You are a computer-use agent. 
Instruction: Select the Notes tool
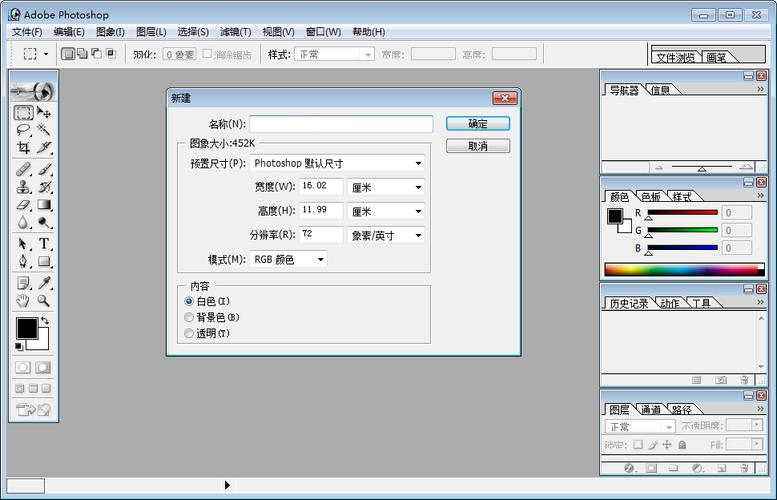coord(23,283)
